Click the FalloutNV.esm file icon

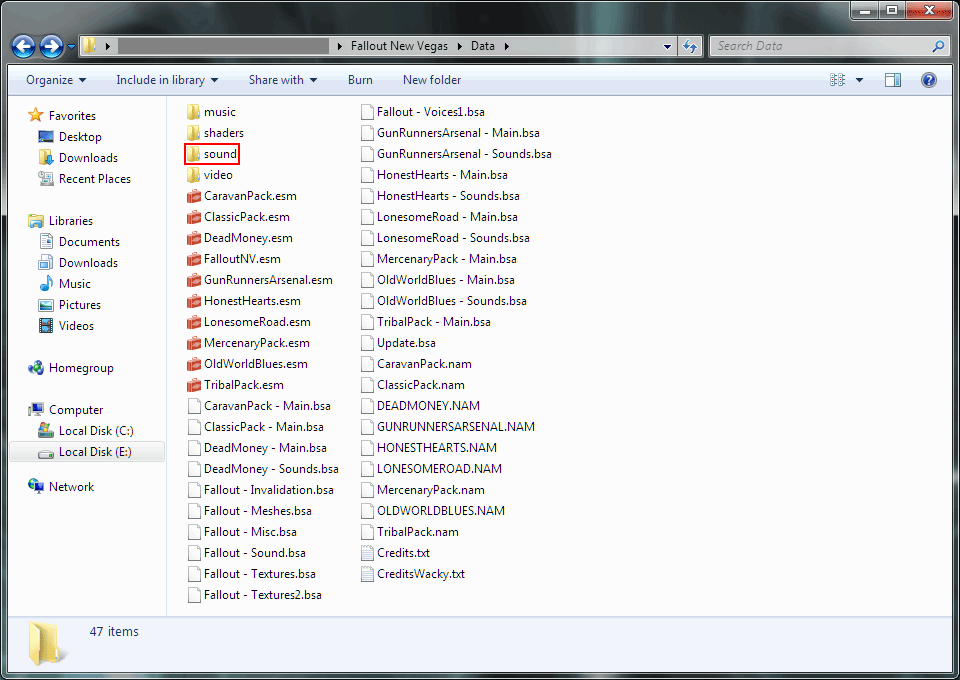click(x=194, y=259)
